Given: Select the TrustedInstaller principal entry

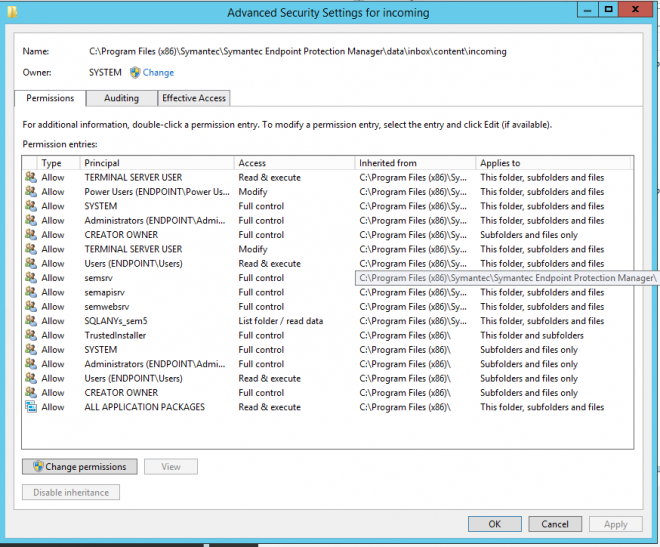Looking at the screenshot, I should pos(115,335).
